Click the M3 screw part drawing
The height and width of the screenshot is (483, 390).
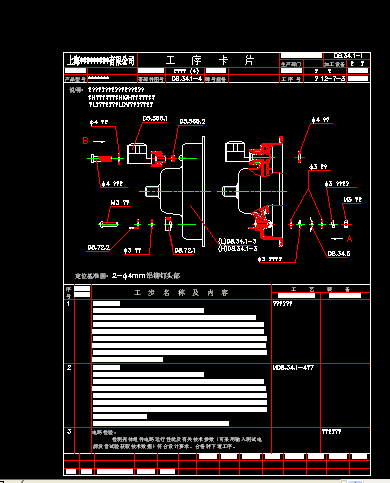point(109,224)
